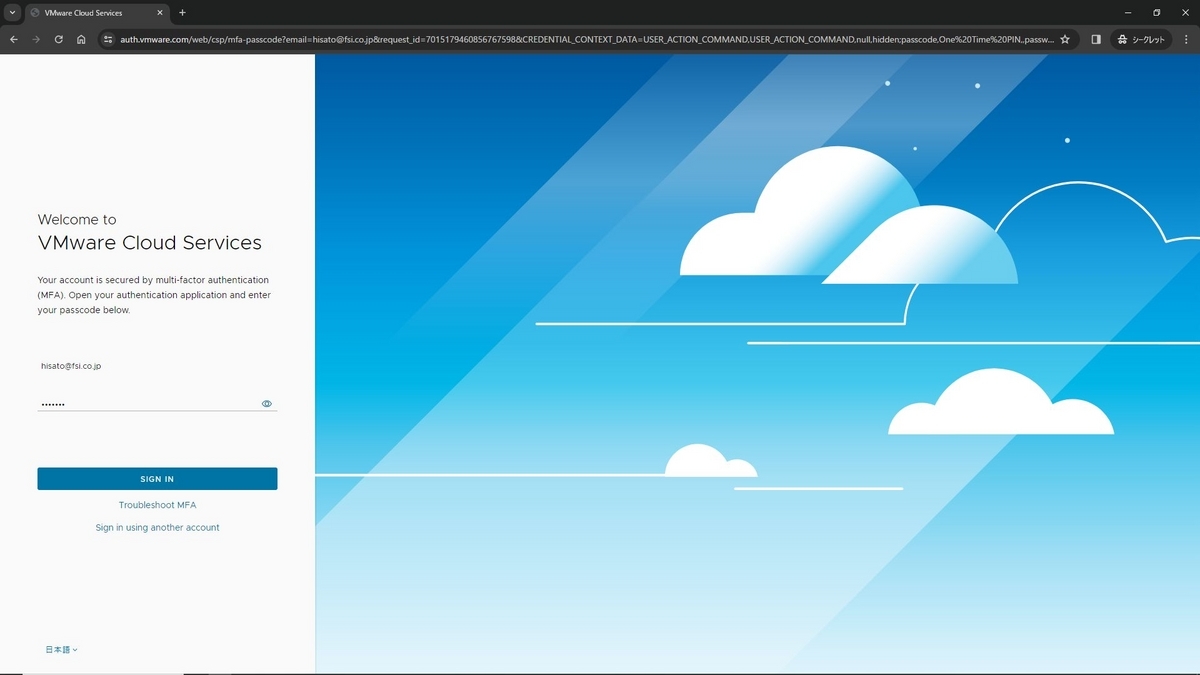
Task: Go back with the browser back arrow
Action: point(14,39)
